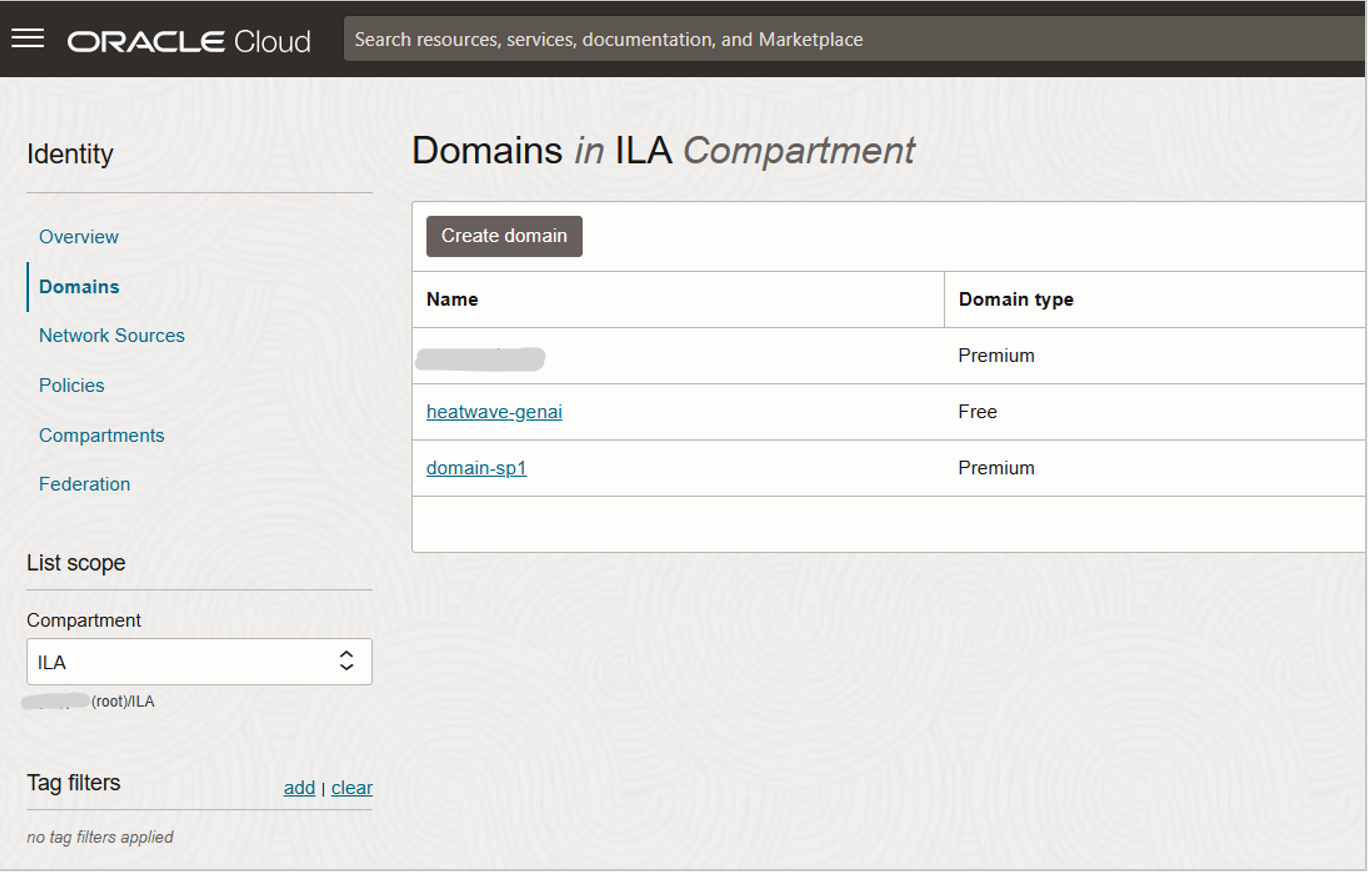Viewport: 1370px width, 872px height.
Task: Add a new tag filter
Action: [299, 788]
